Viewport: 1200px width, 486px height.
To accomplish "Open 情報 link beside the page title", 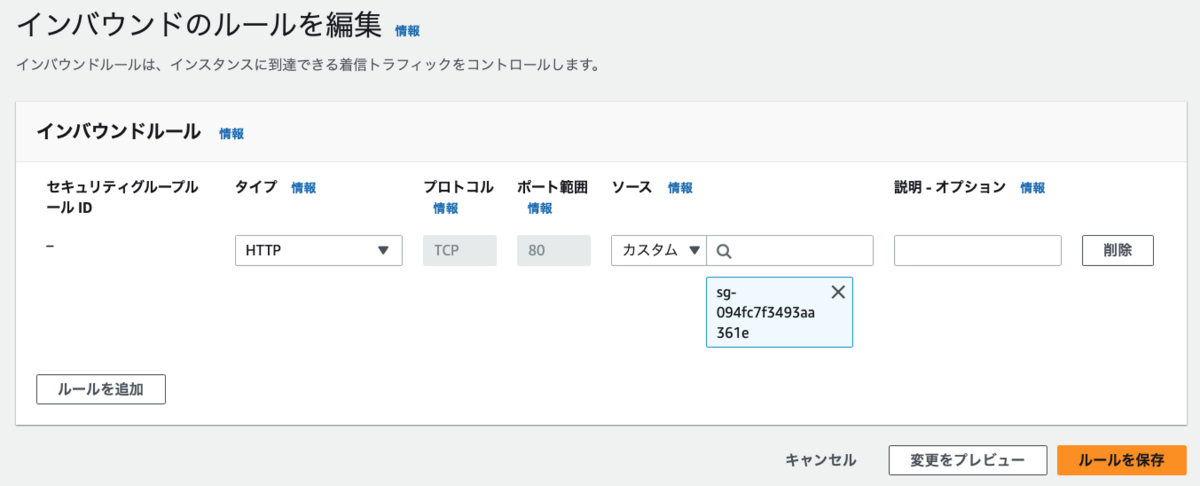I will 407,31.
